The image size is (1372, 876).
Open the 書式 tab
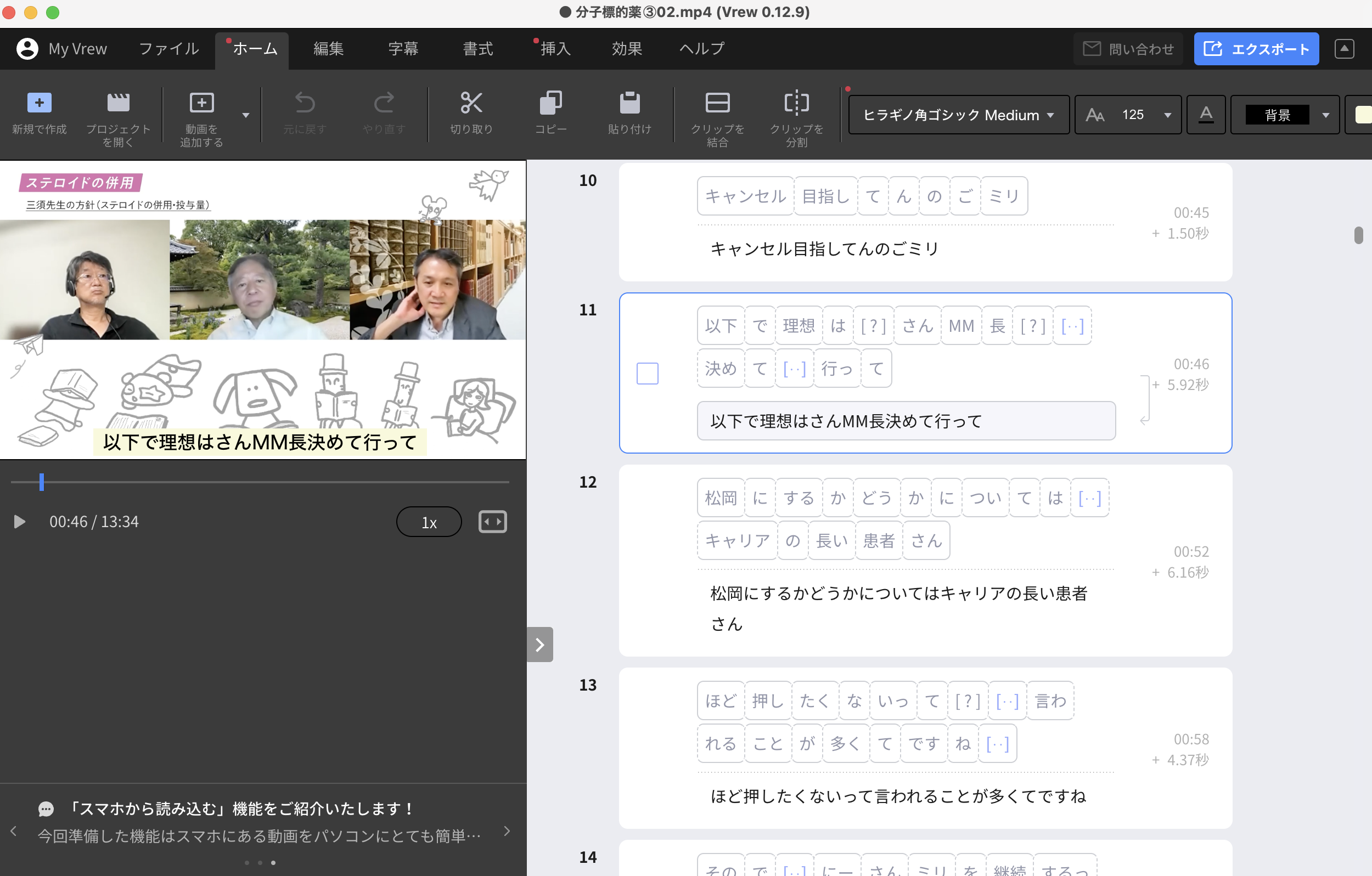click(477, 49)
